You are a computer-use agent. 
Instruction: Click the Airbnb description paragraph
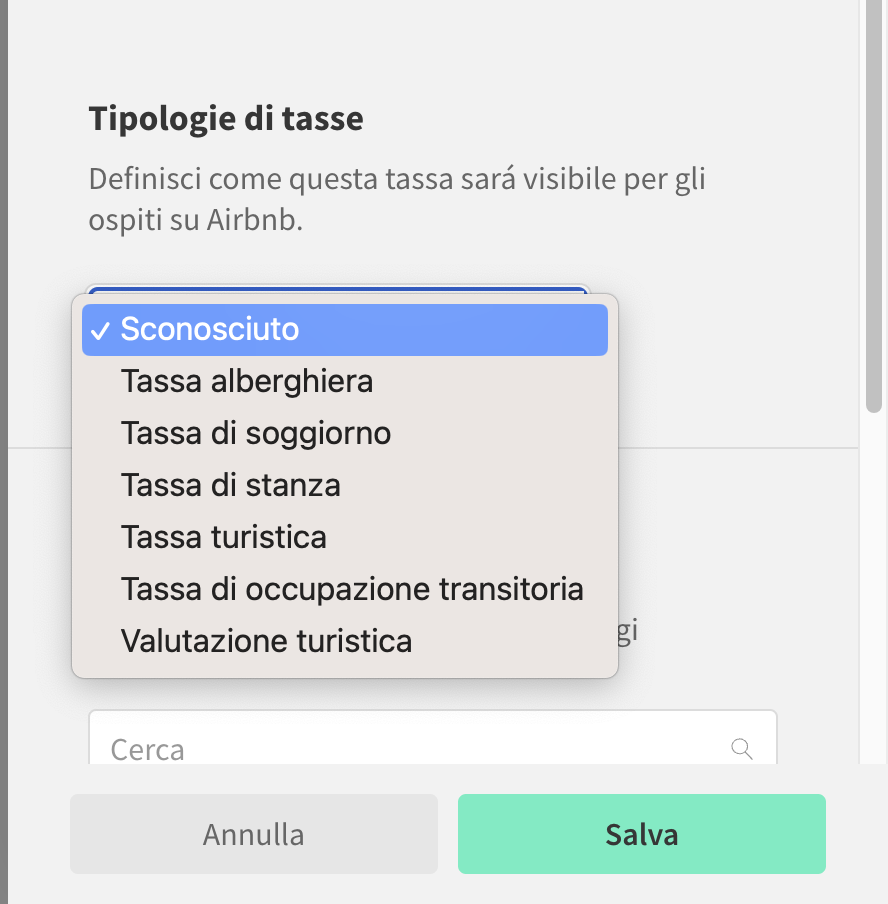(x=397, y=199)
